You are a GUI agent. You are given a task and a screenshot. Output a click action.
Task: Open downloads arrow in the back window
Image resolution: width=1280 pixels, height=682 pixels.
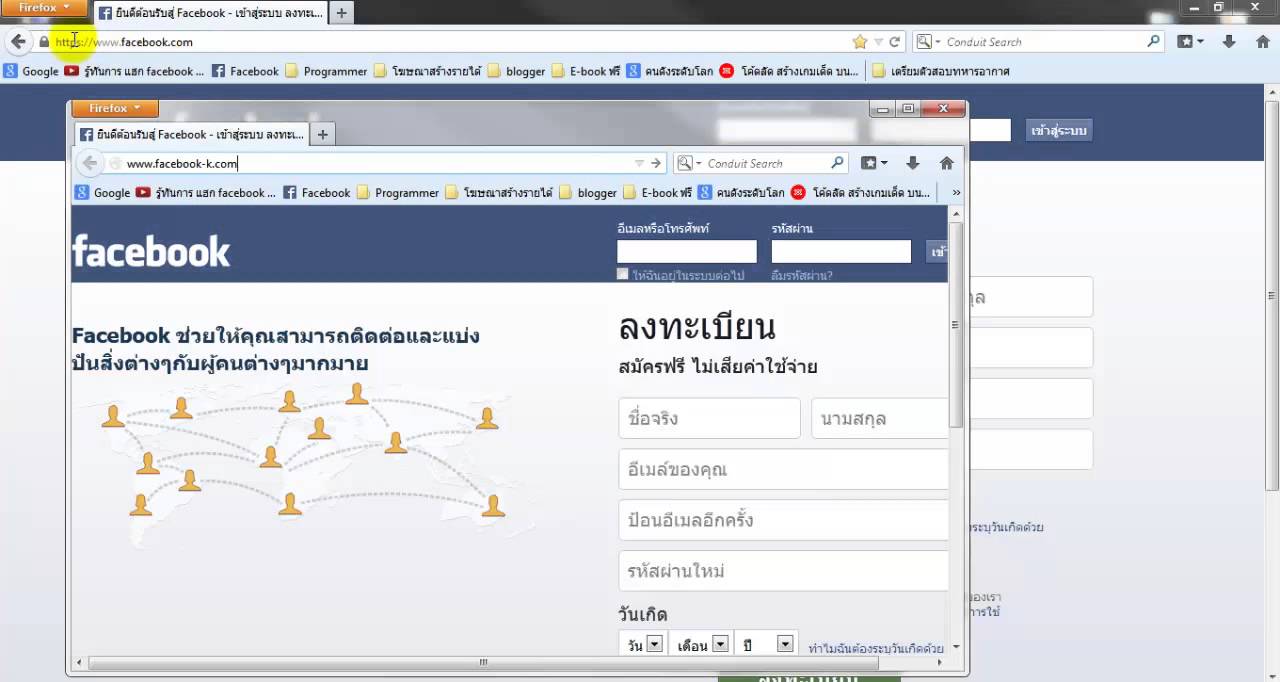[x=1229, y=42]
